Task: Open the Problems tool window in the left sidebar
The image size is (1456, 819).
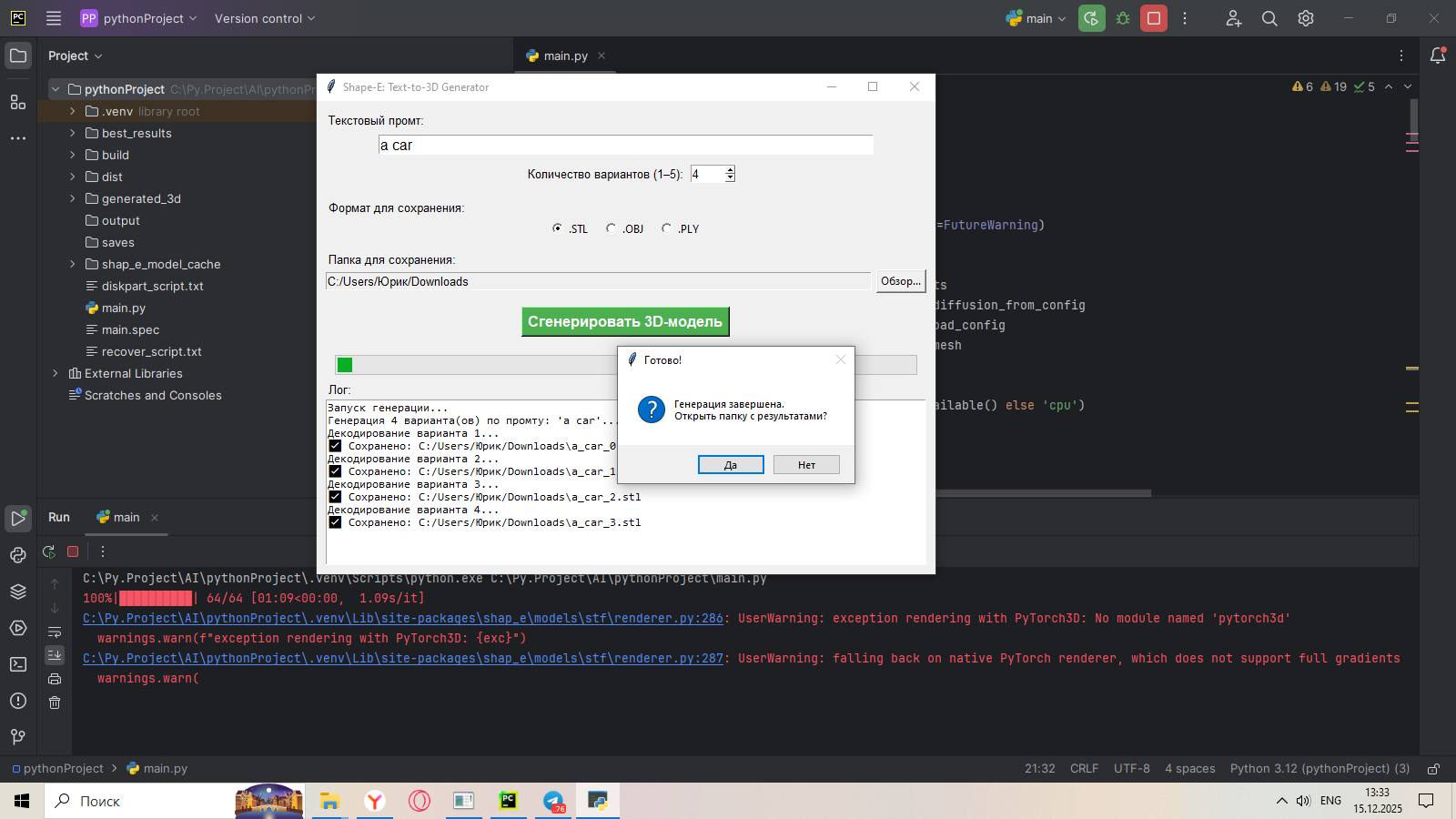Action: [x=18, y=701]
